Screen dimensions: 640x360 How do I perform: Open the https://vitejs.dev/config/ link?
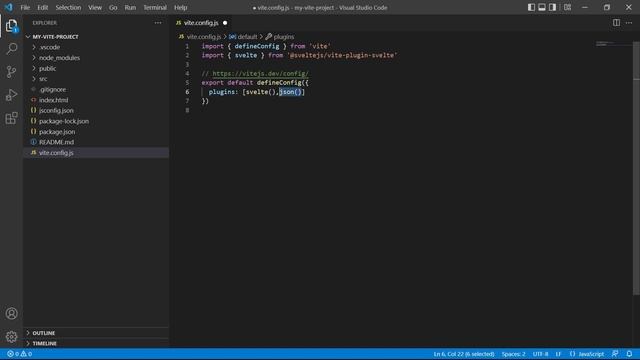tap(260, 73)
